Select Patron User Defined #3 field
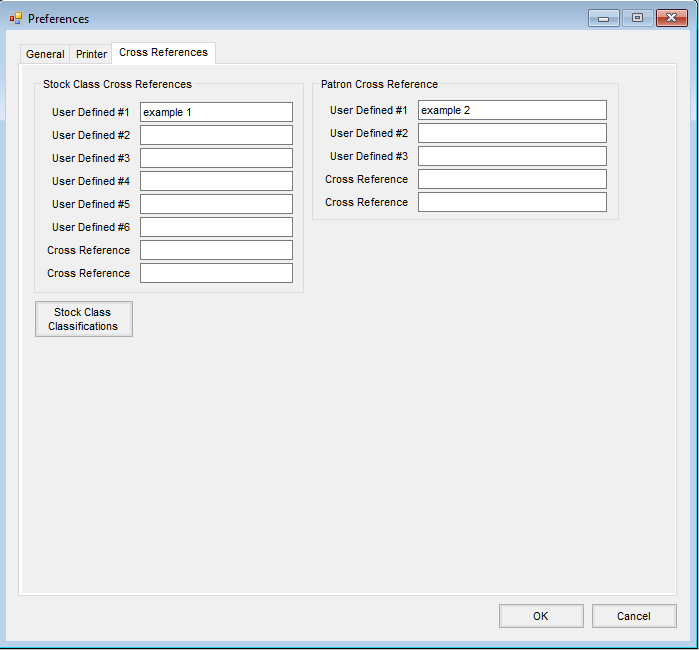Screen dimensions: 699x650 (512, 156)
